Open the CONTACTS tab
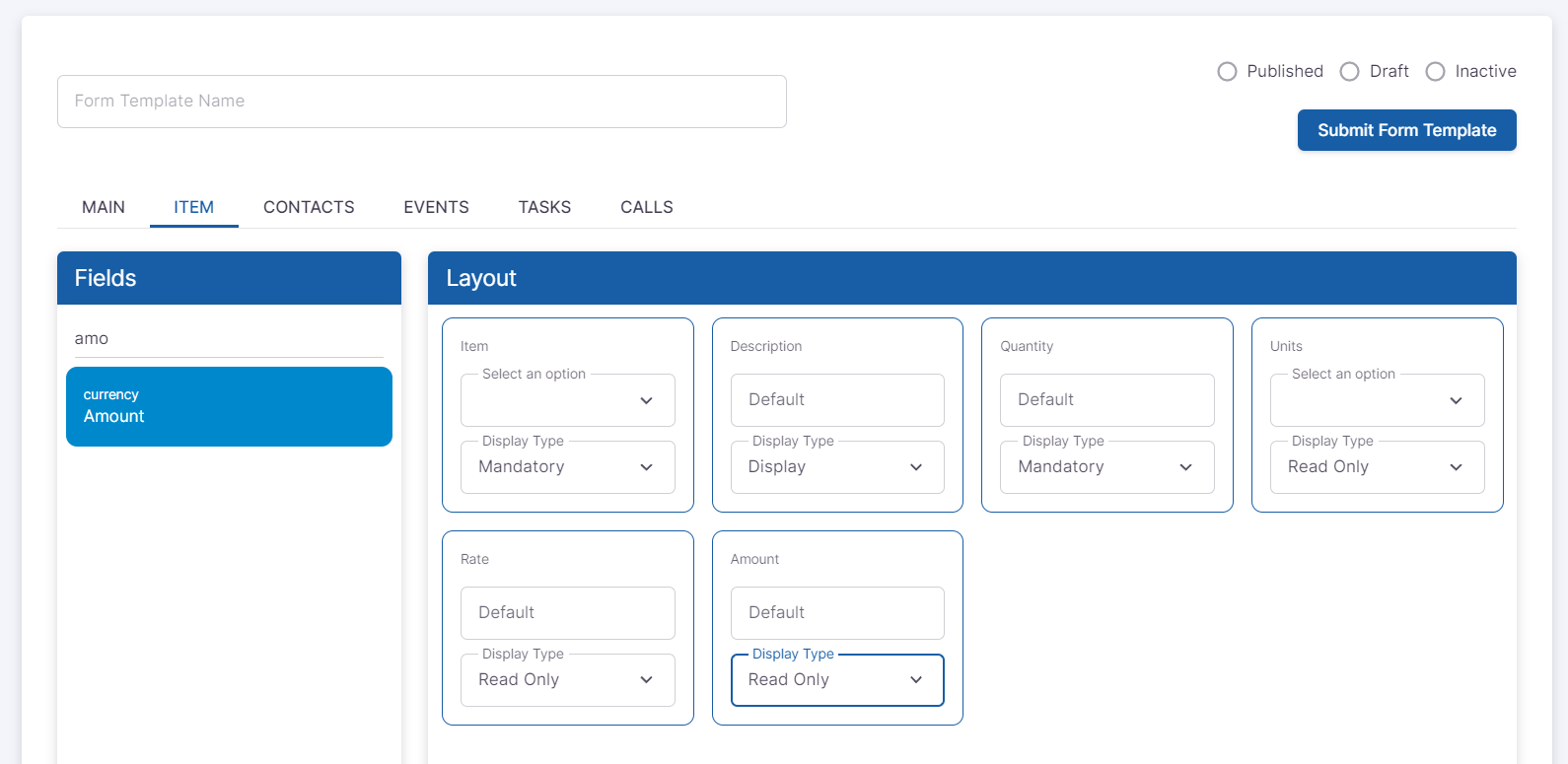Image resolution: width=1568 pixels, height=764 pixels. click(309, 207)
